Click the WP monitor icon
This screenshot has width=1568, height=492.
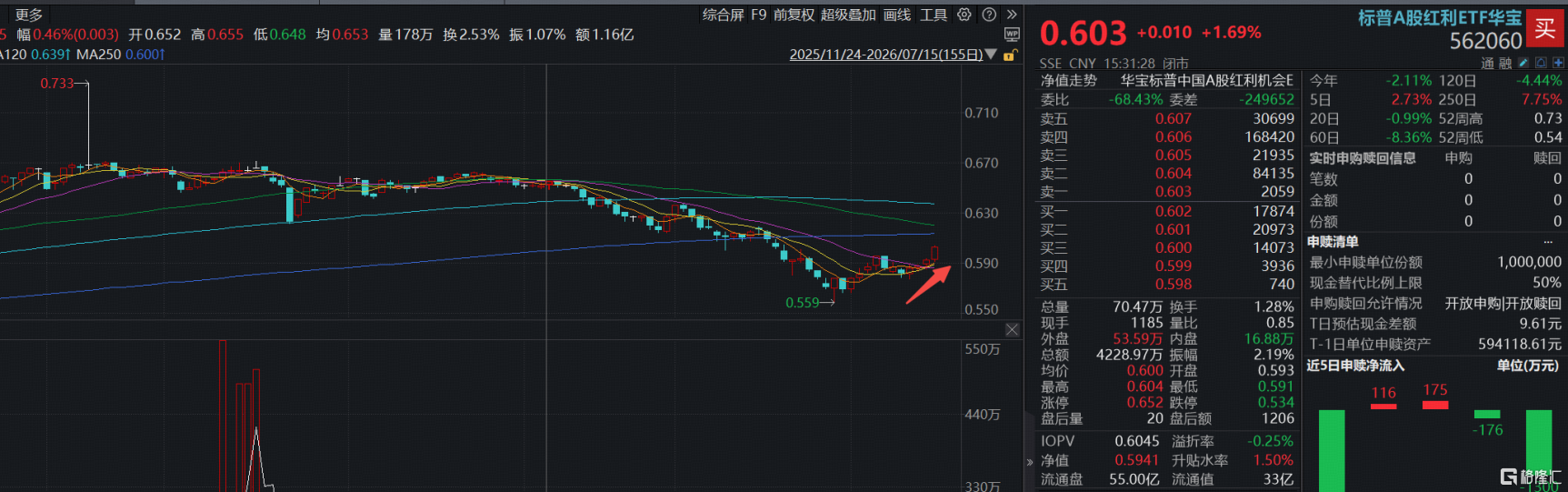click(1012, 35)
